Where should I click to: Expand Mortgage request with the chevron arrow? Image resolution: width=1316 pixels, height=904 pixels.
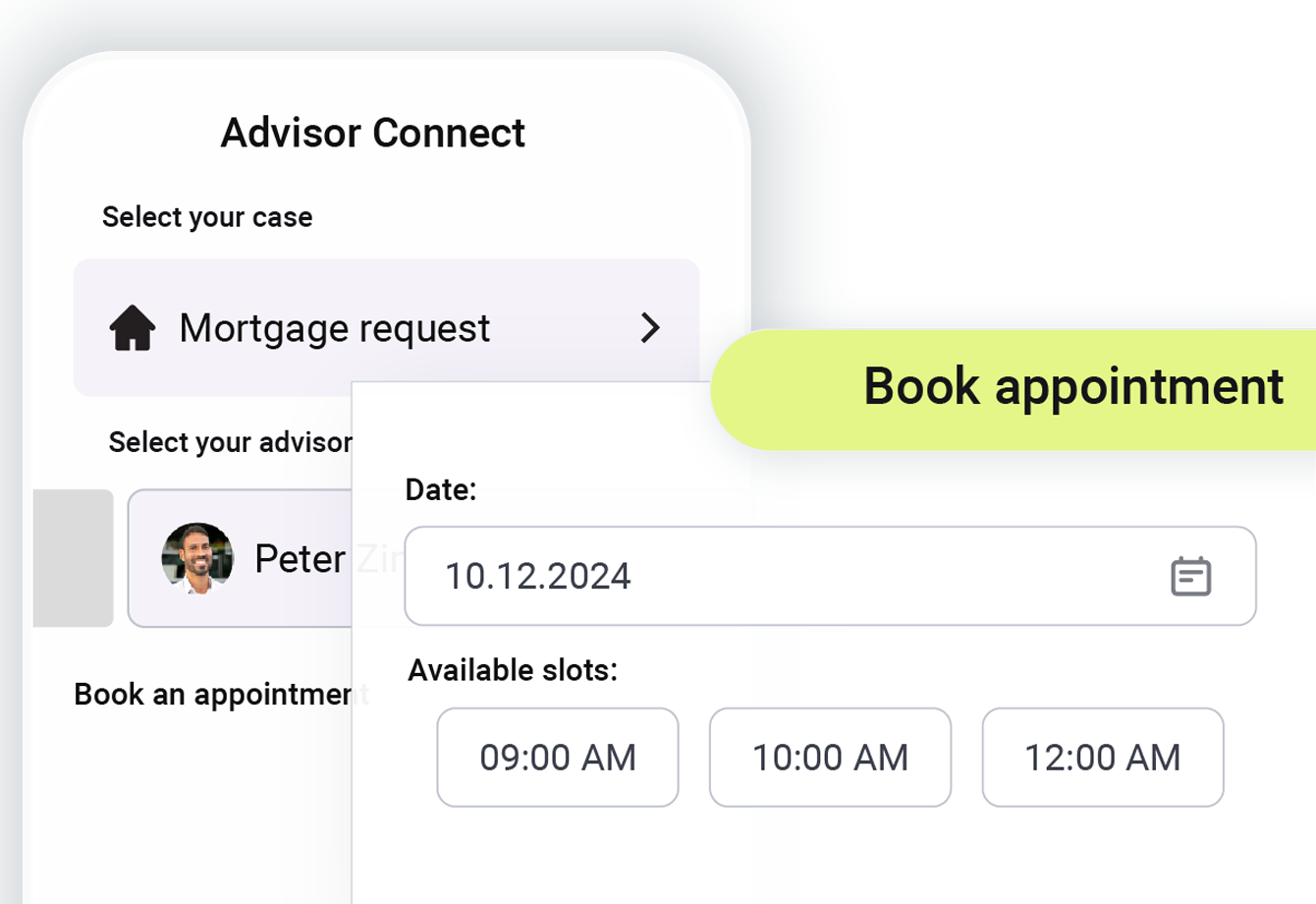[x=650, y=328]
